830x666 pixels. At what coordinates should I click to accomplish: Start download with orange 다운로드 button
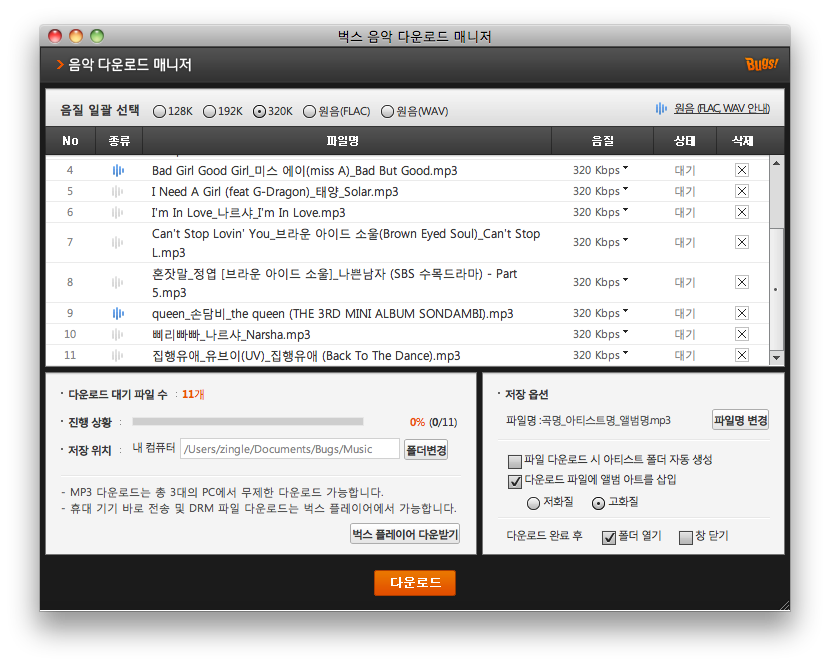(x=415, y=583)
